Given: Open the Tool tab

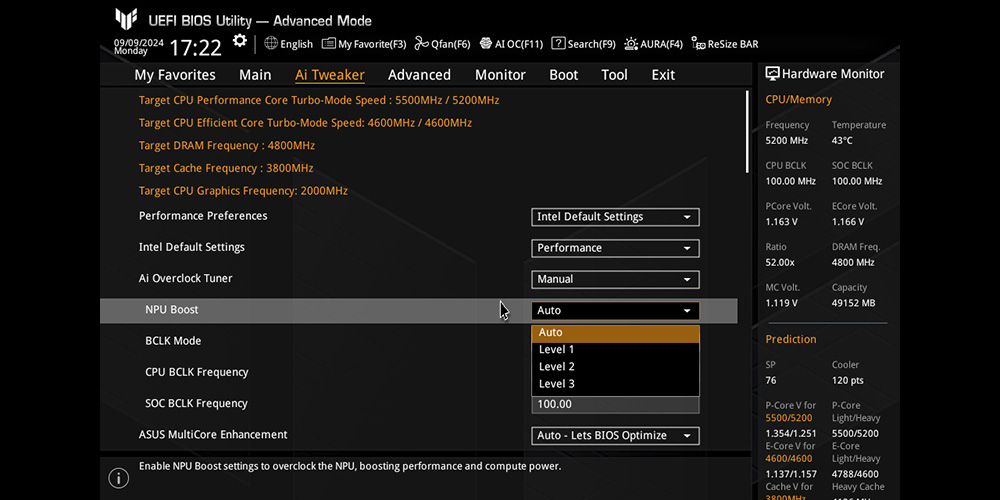Looking at the screenshot, I should point(614,75).
